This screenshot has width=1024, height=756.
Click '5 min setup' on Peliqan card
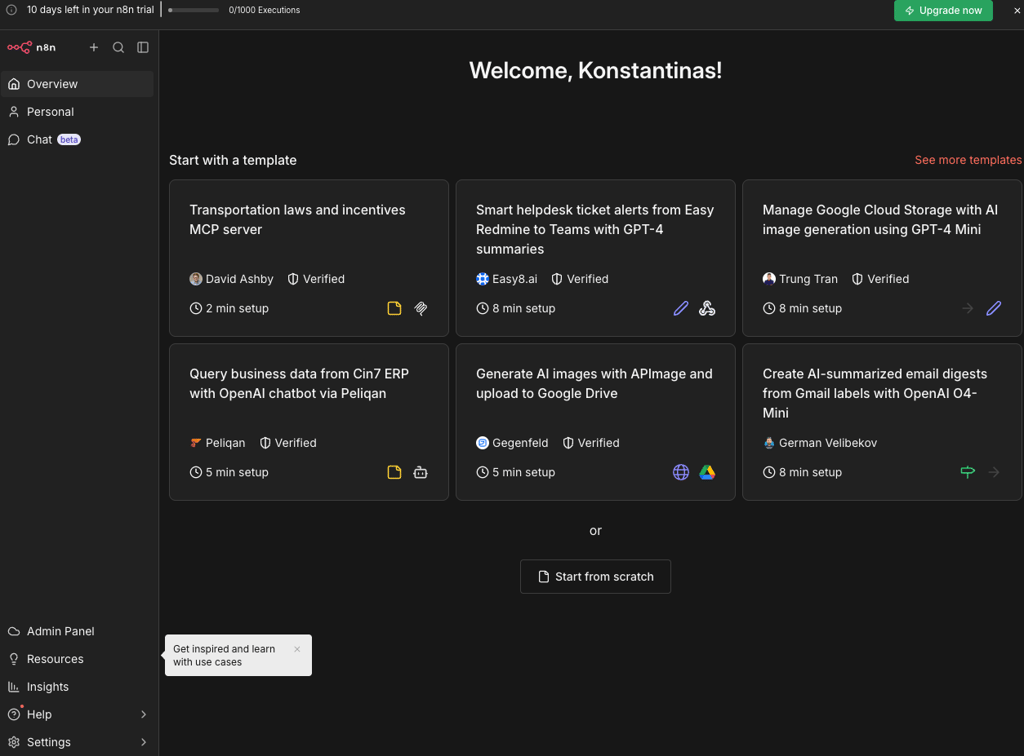pyautogui.click(x=237, y=472)
